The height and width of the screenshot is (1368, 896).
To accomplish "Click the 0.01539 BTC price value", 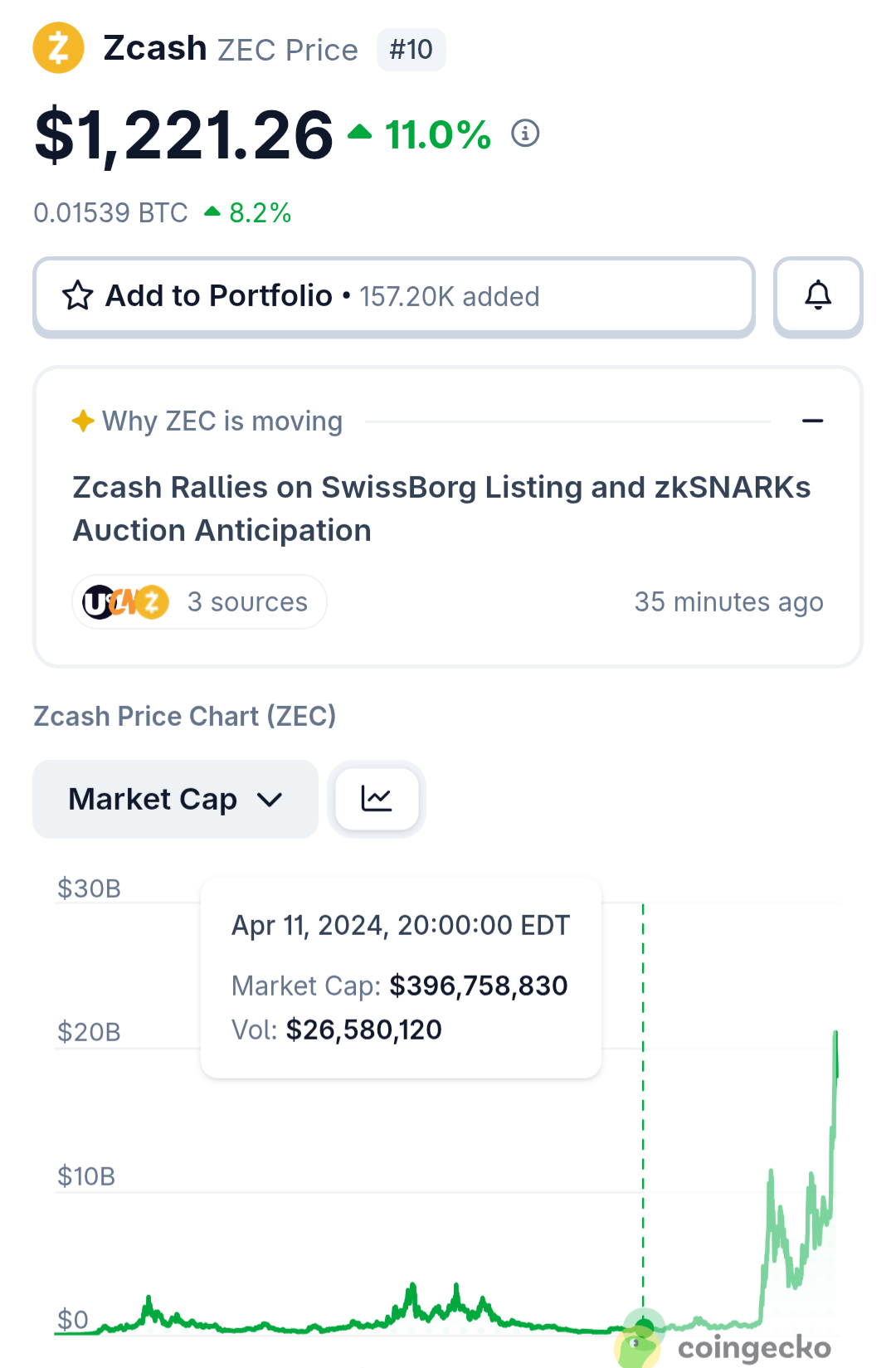I will [x=110, y=212].
